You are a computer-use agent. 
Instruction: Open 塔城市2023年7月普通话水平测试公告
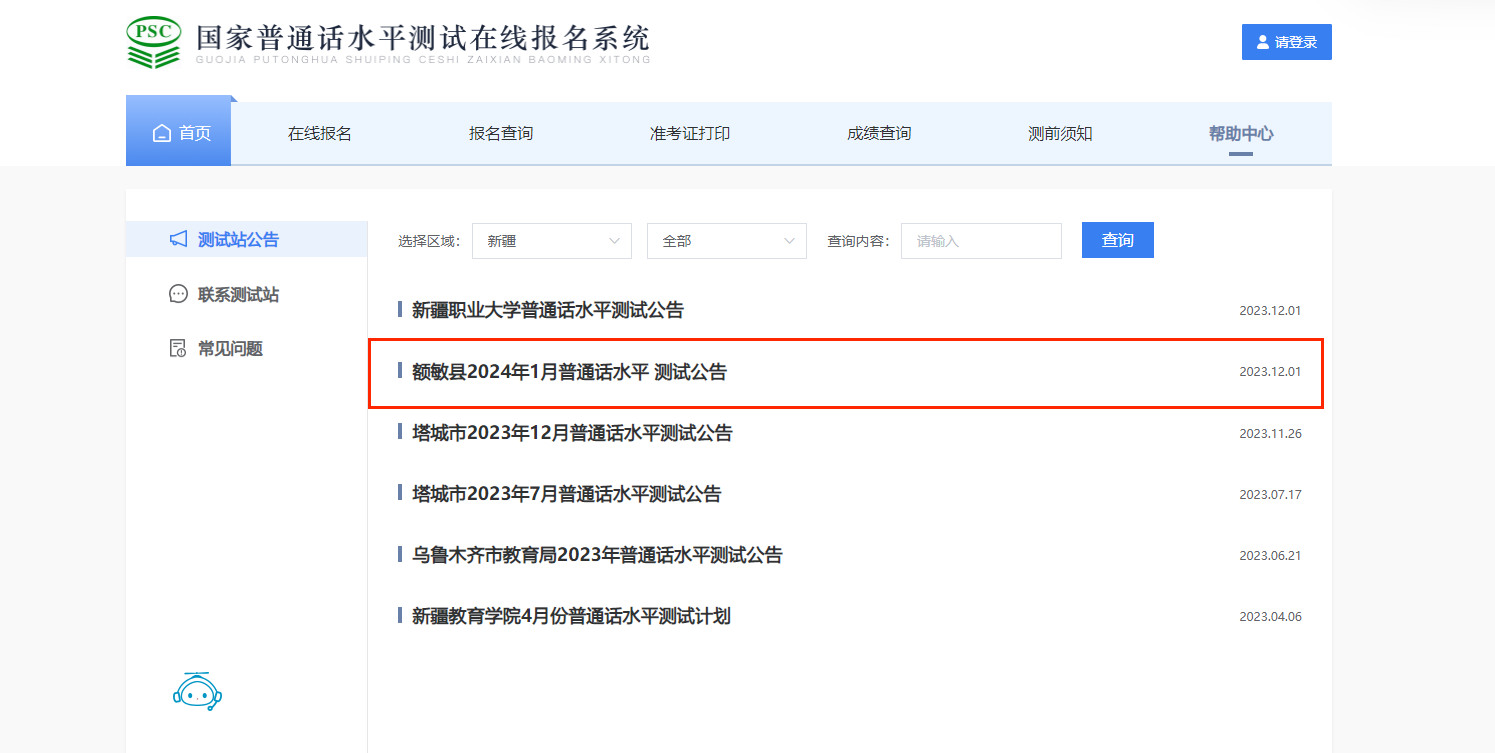(566, 494)
